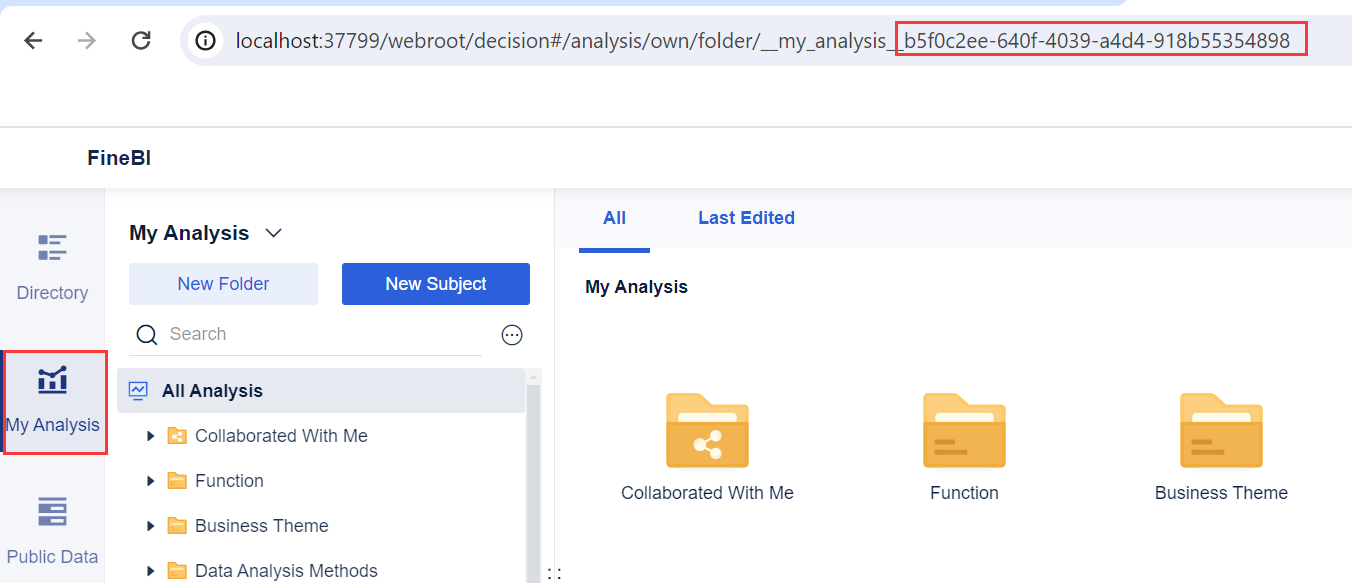
Task: Click the My Analysis breadcrumb heading
Action: [x=636, y=287]
